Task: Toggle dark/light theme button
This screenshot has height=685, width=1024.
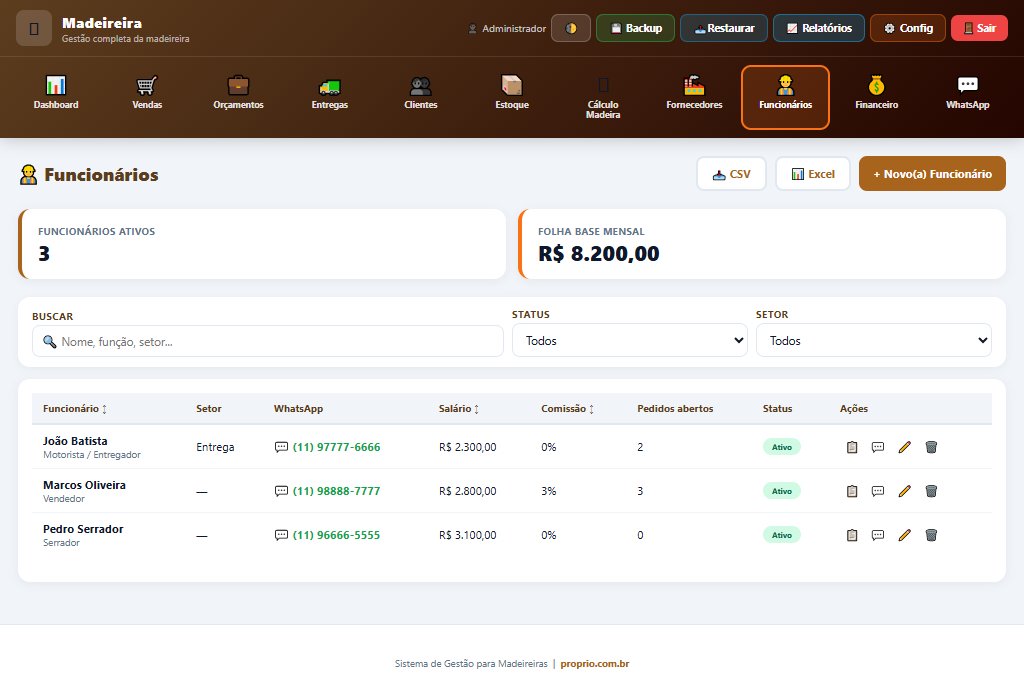Action: click(571, 28)
